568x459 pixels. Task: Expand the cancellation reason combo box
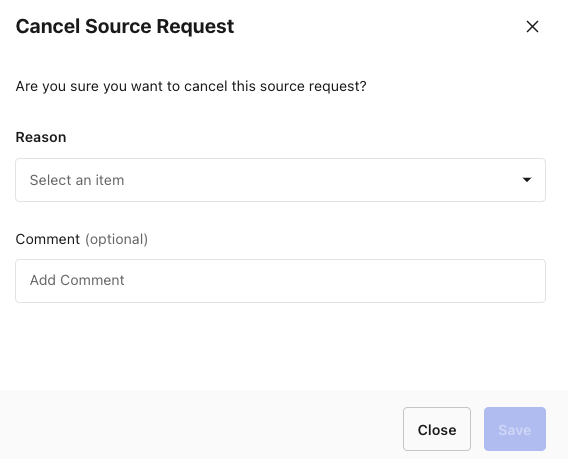(x=280, y=180)
